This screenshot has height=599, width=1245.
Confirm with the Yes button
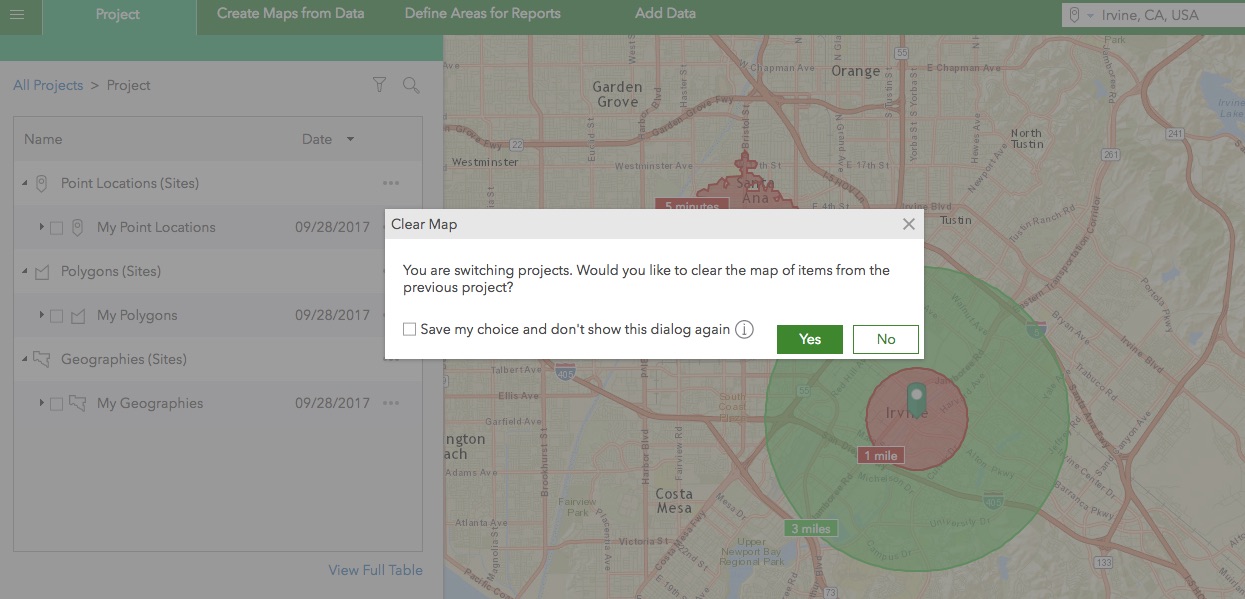click(x=810, y=339)
